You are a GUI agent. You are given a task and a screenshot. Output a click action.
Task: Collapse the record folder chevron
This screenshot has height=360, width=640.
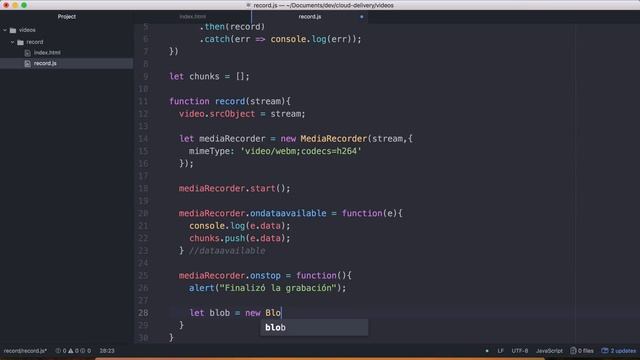[12, 42]
